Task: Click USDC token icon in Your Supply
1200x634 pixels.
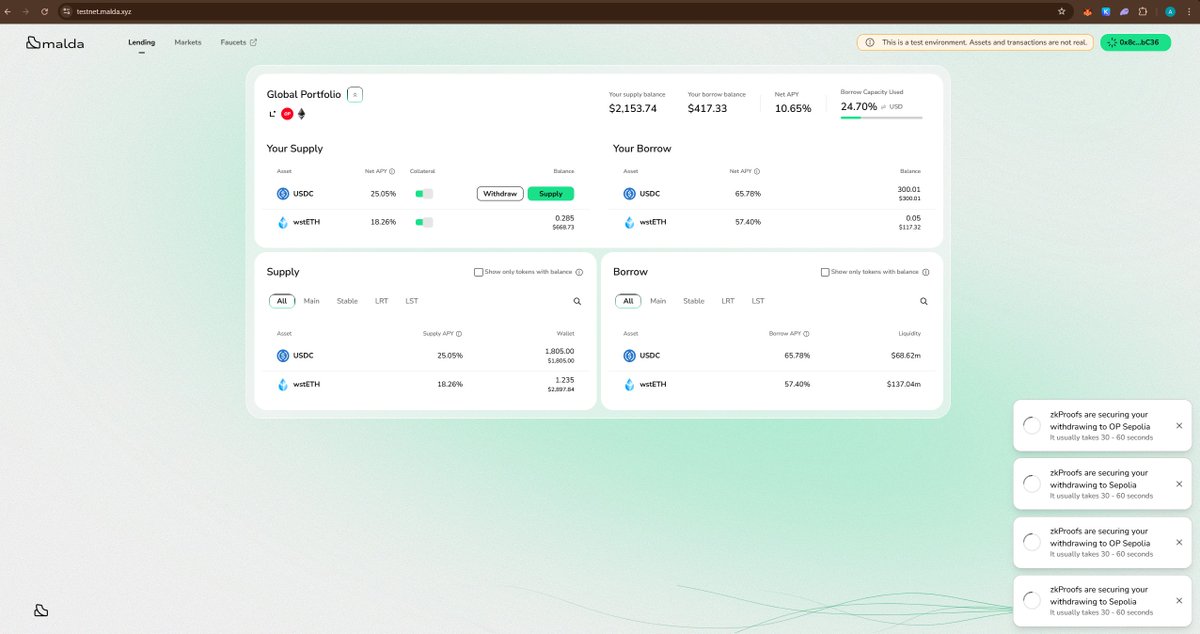Action: [x=283, y=194]
